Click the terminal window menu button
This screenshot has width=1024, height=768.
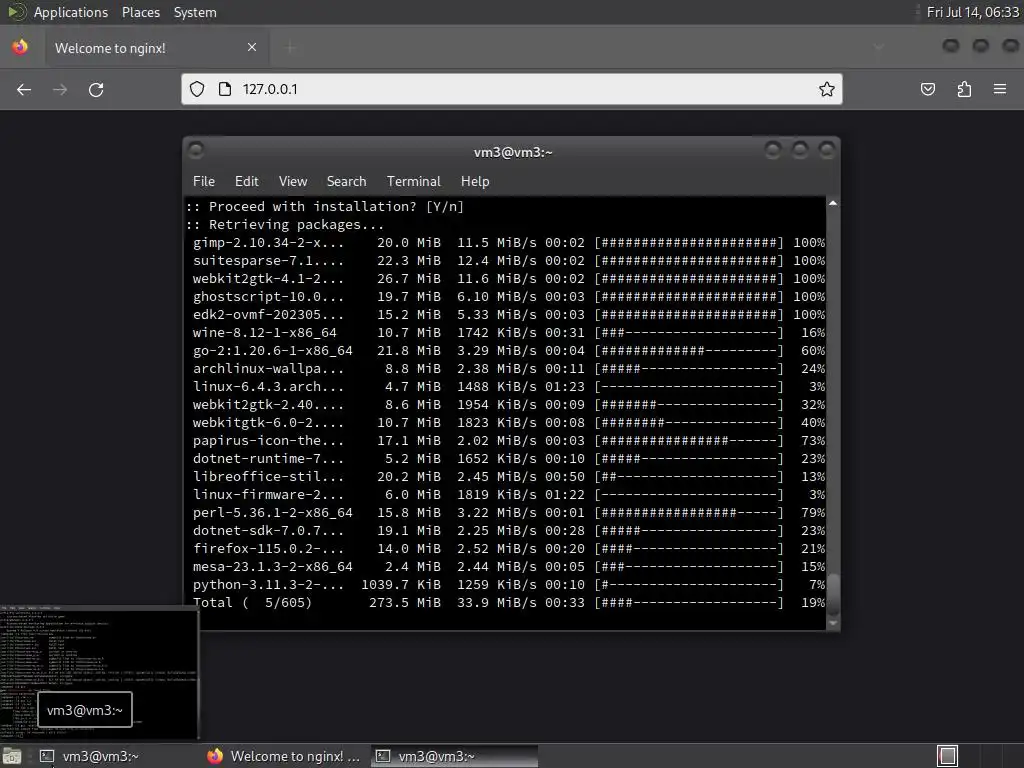click(x=196, y=151)
